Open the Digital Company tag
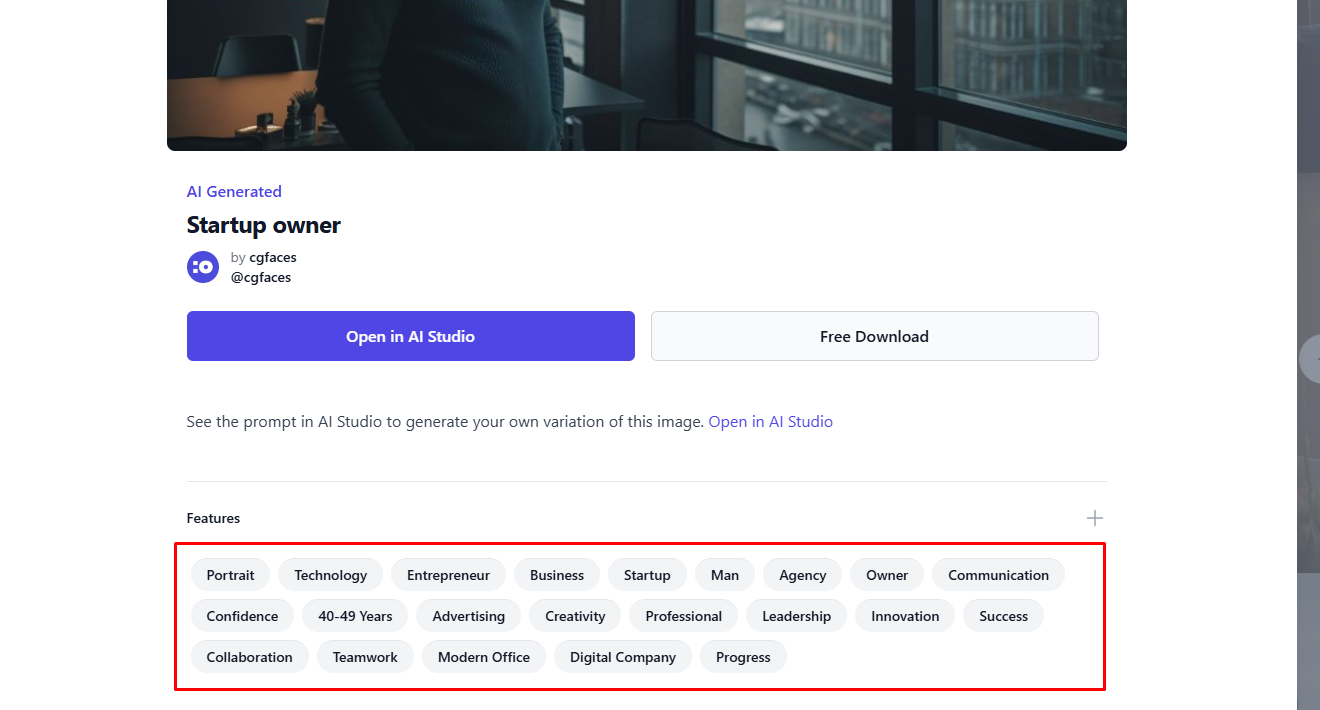The image size is (1320, 710). click(623, 657)
